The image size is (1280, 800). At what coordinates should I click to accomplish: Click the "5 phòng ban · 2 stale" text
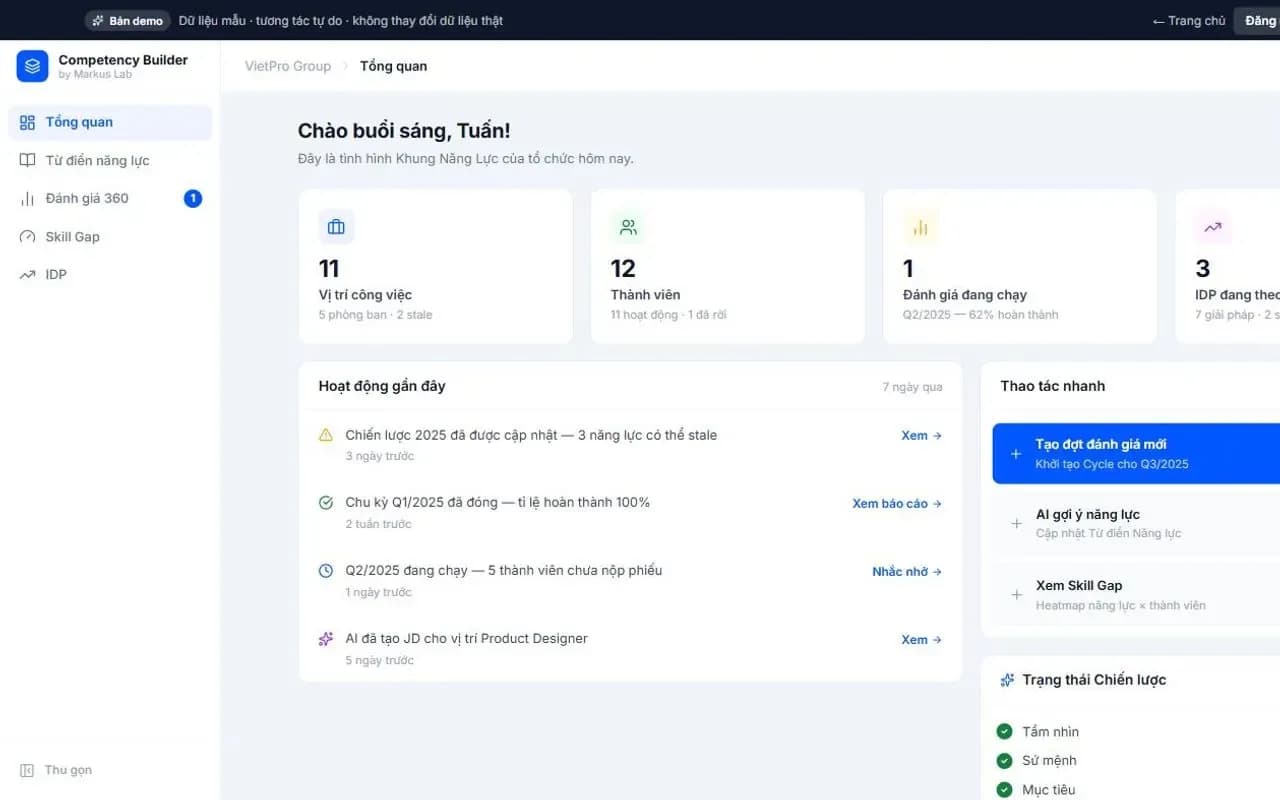click(376, 315)
